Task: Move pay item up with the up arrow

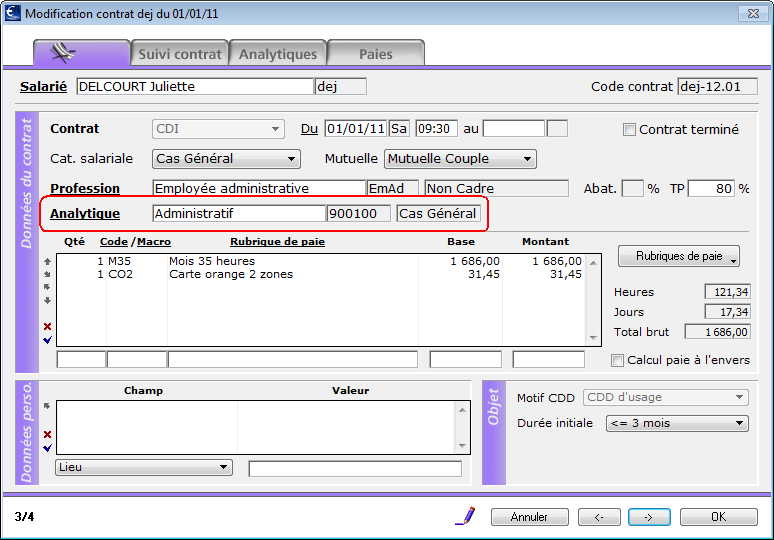Action: [47, 262]
